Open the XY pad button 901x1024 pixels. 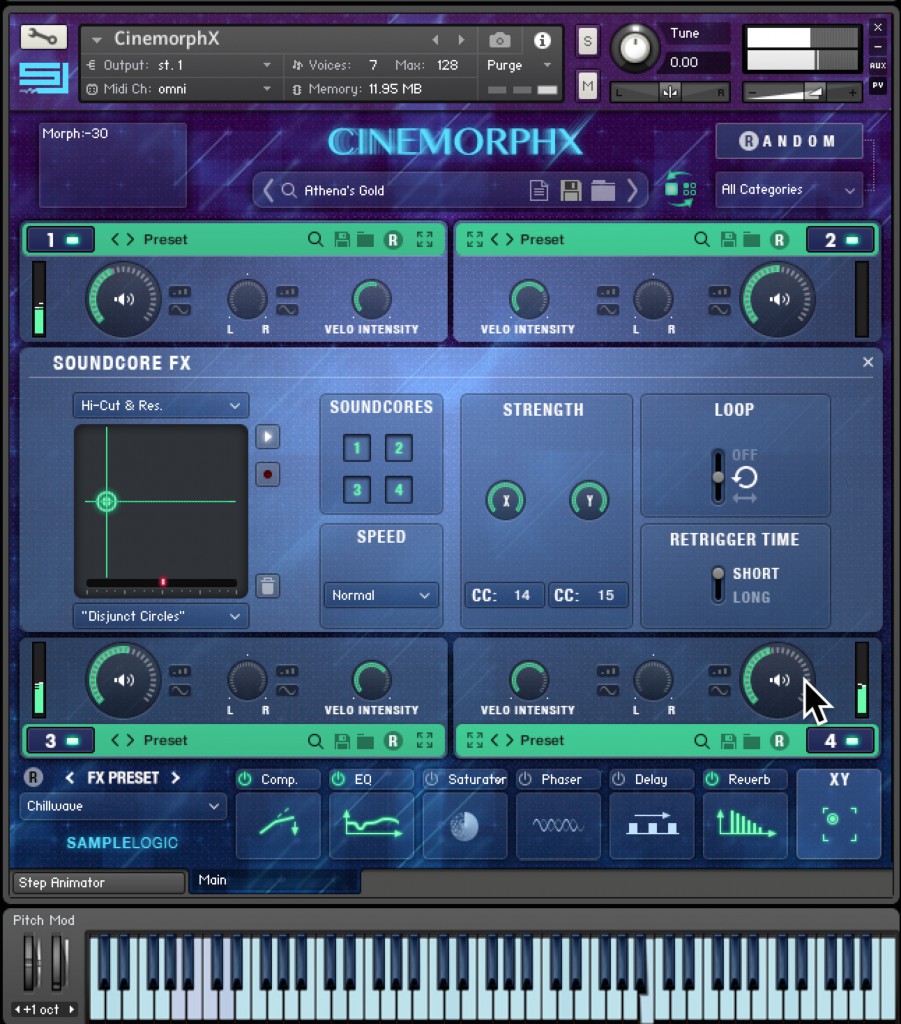(x=839, y=814)
